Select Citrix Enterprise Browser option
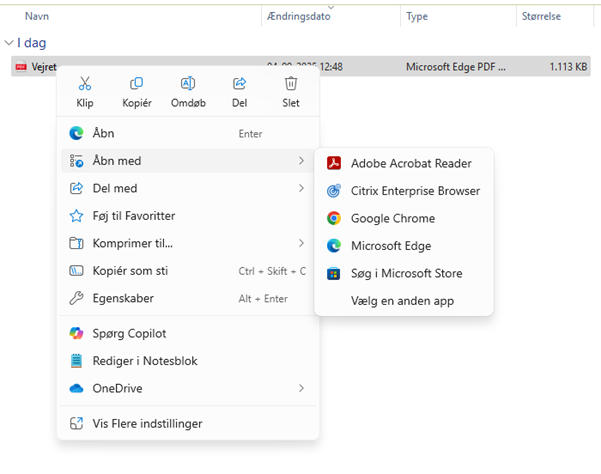 pyautogui.click(x=414, y=191)
